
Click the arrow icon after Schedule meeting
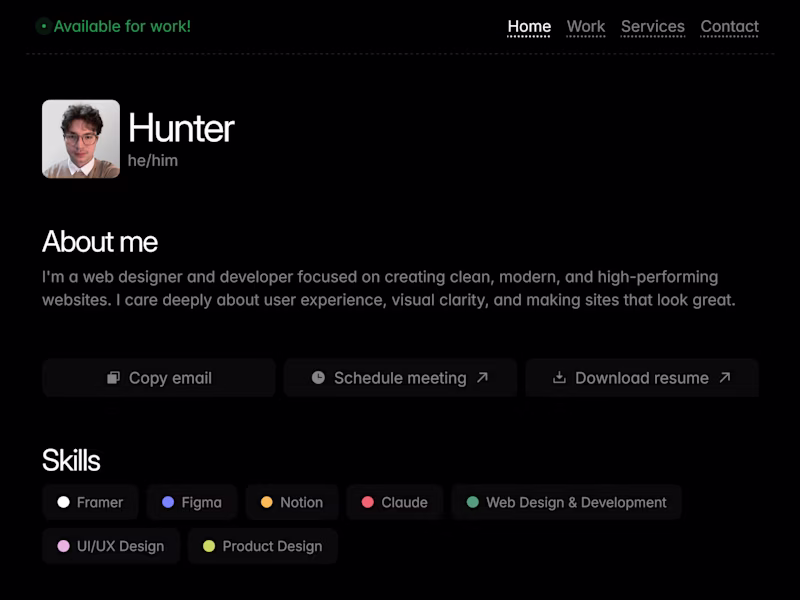pos(482,378)
